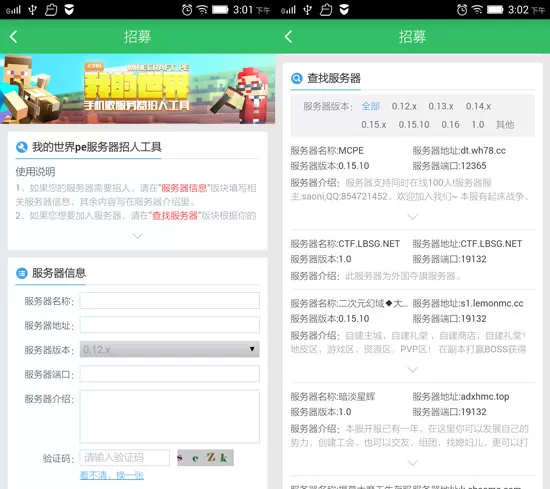Click the Minecraft PE recruitment banner
Viewport: 550px width, 489px height.
138,89
